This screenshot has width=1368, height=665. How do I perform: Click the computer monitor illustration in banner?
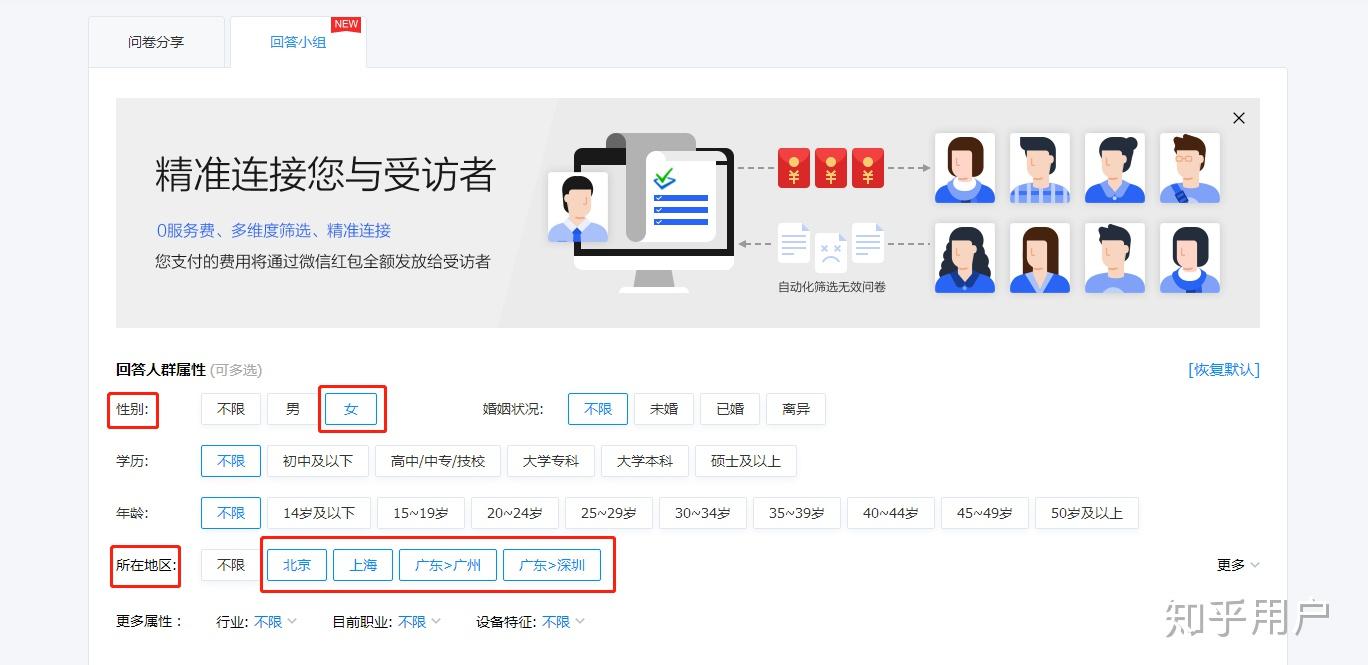[x=654, y=216]
